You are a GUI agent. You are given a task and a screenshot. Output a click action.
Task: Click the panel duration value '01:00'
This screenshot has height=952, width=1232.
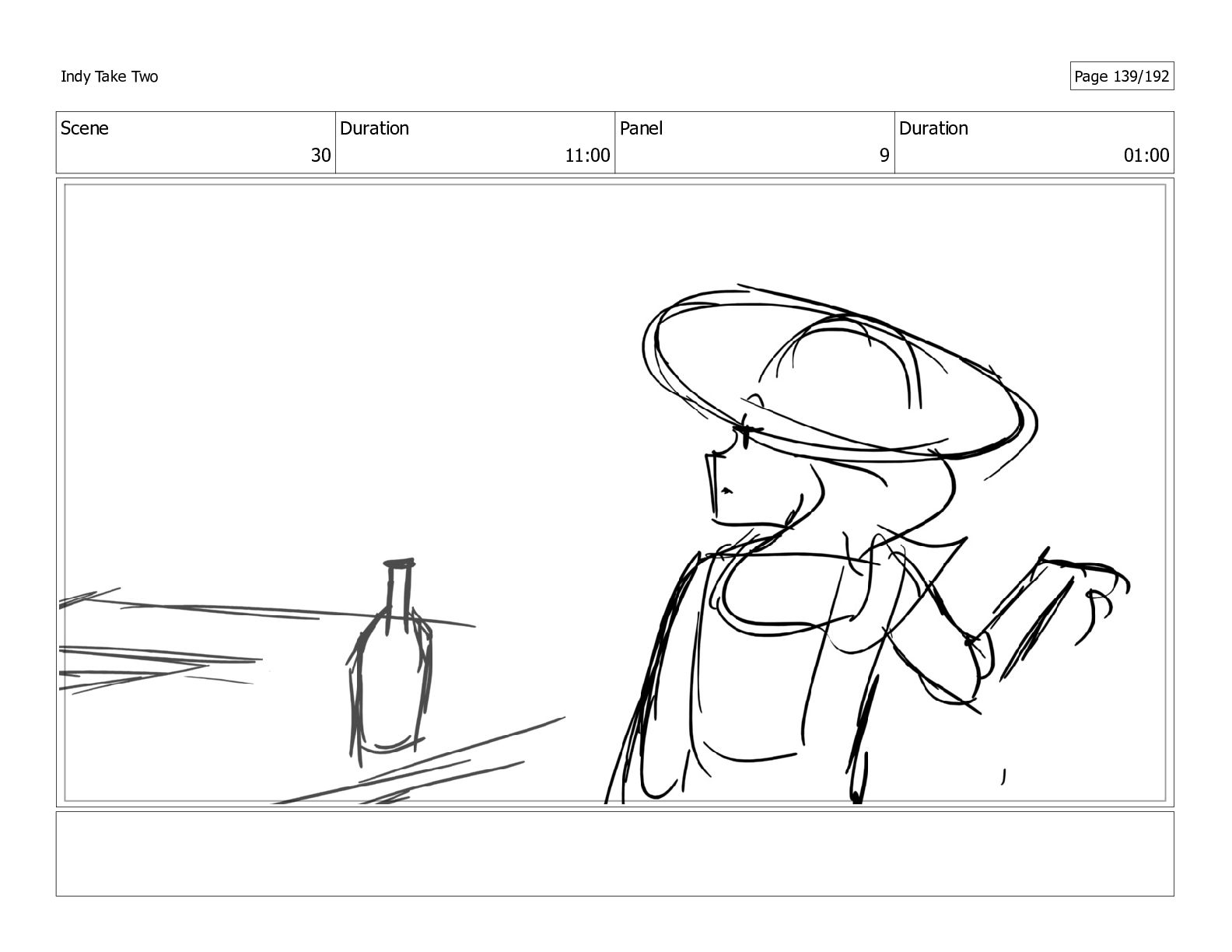click(x=1146, y=156)
